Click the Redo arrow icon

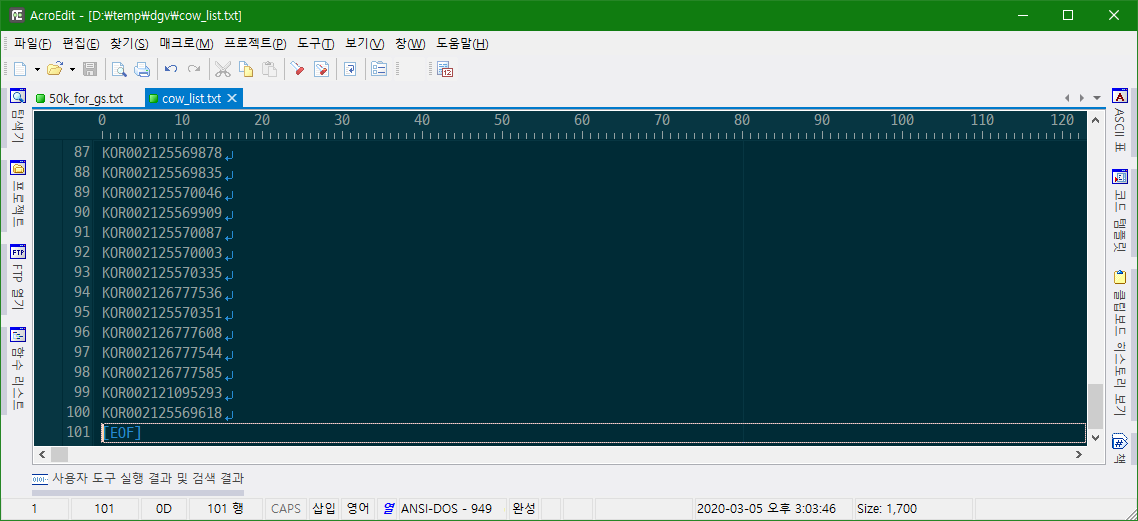[x=194, y=69]
